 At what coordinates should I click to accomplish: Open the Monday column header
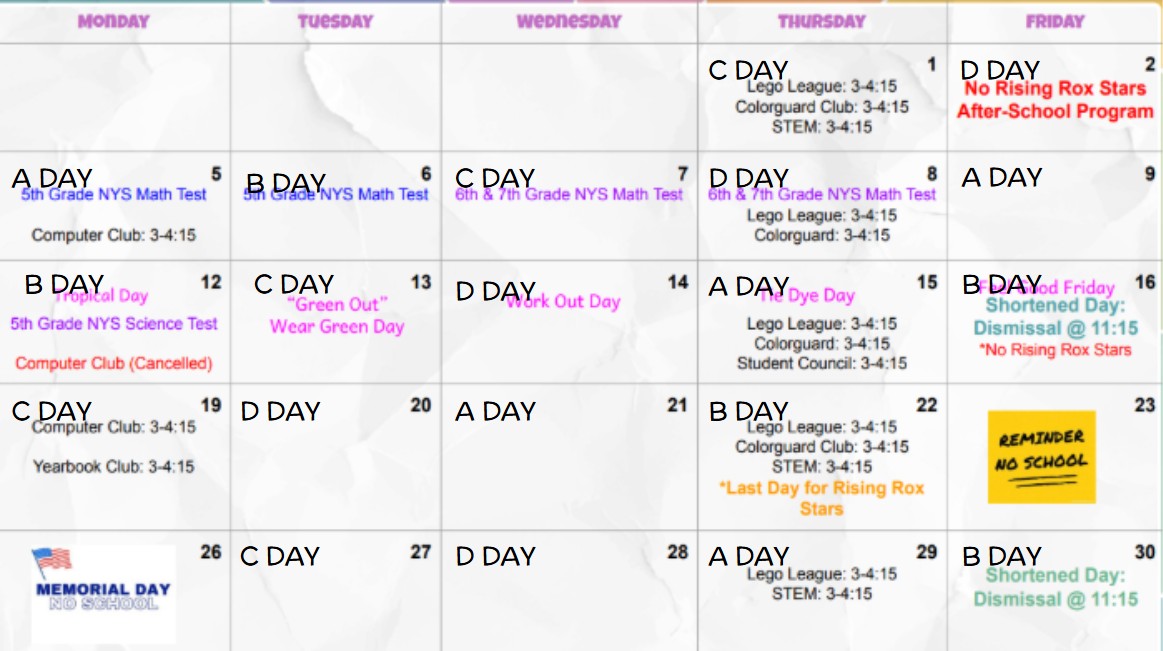tap(113, 22)
